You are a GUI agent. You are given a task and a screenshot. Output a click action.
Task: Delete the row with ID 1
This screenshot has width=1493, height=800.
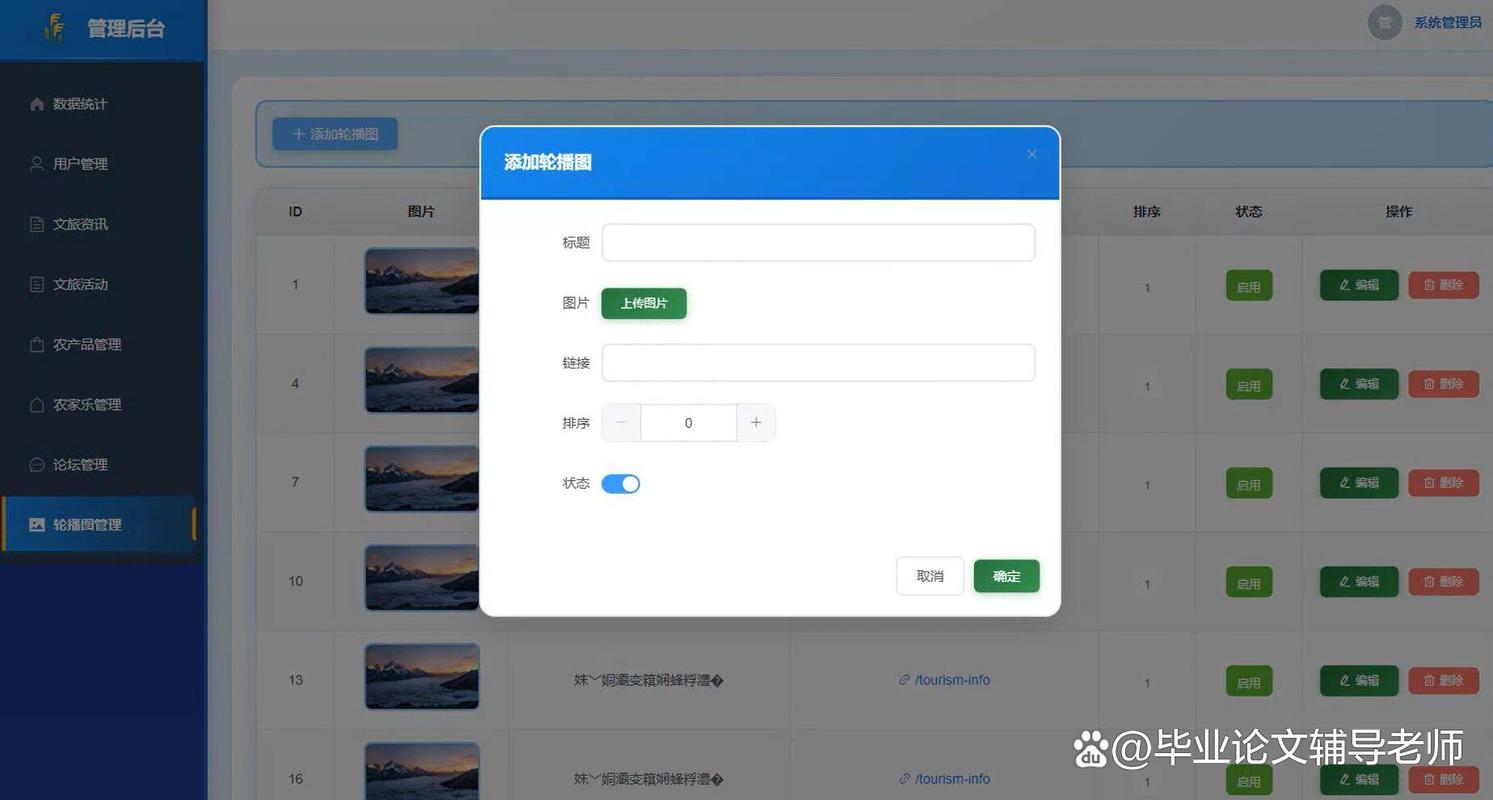pos(1443,285)
